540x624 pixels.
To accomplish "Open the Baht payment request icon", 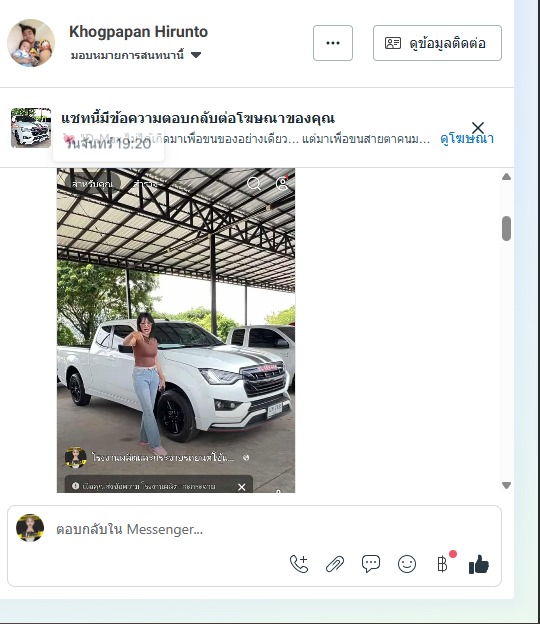I will (443, 564).
